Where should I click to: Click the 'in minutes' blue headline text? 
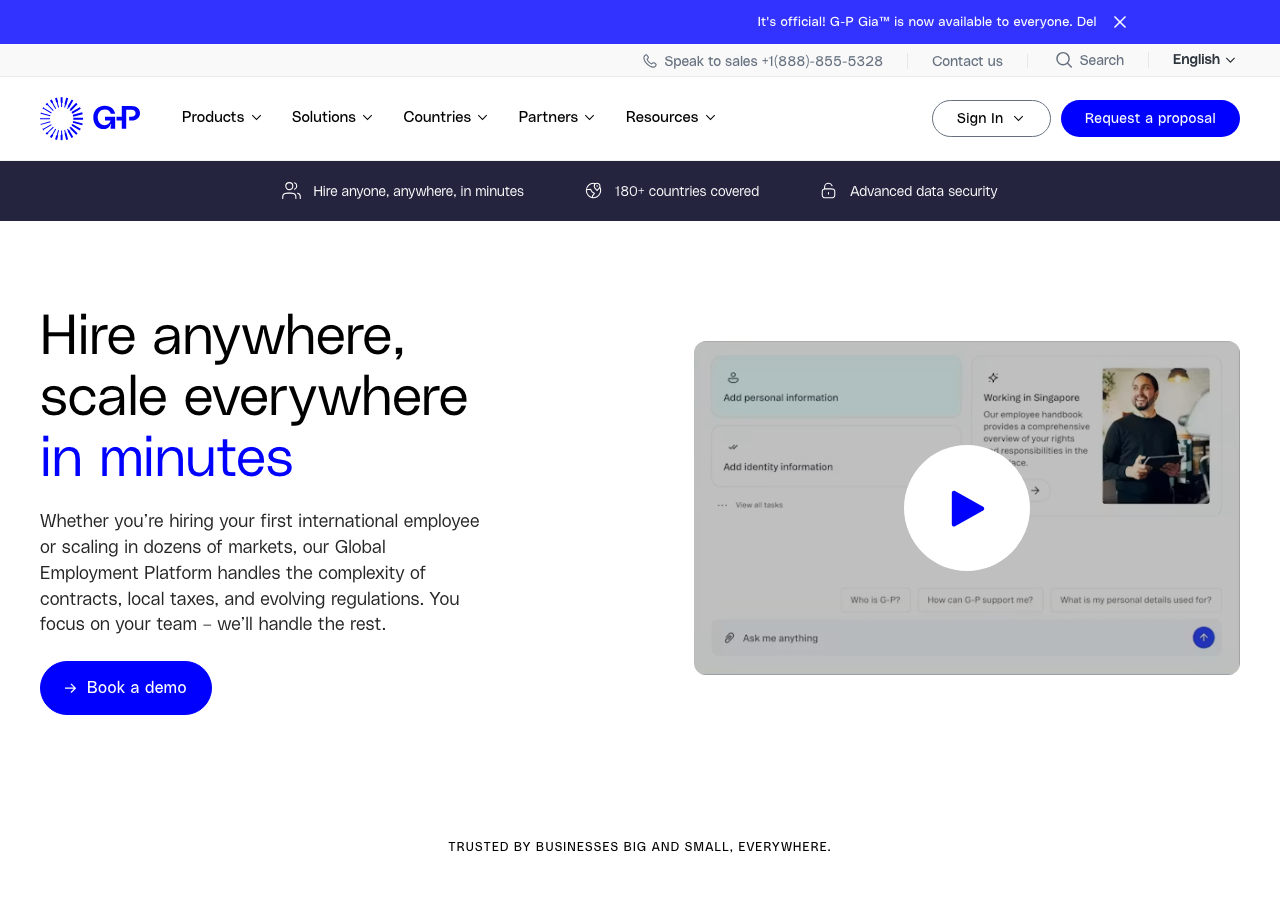(166, 458)
